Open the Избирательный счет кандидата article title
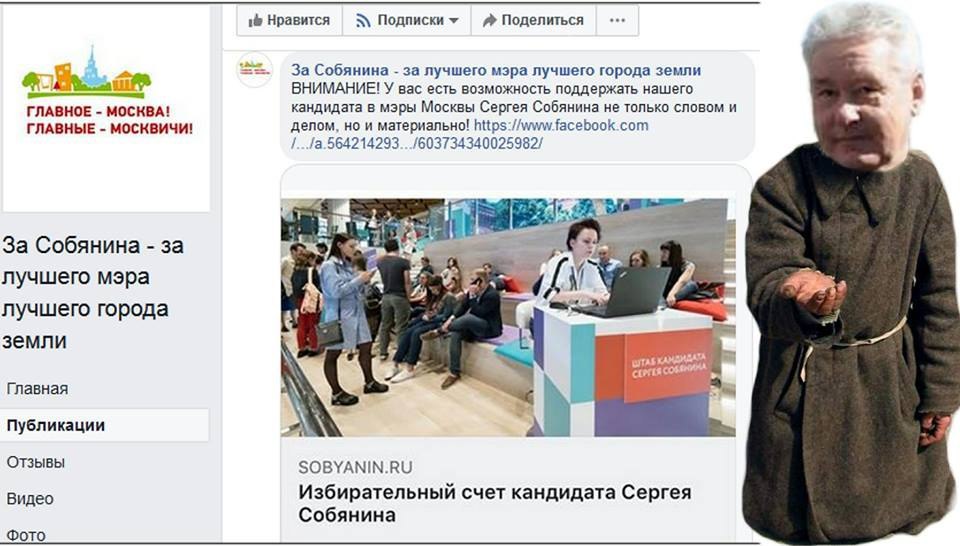The height and width of the screenshot is (546, 960). point(495,503)
